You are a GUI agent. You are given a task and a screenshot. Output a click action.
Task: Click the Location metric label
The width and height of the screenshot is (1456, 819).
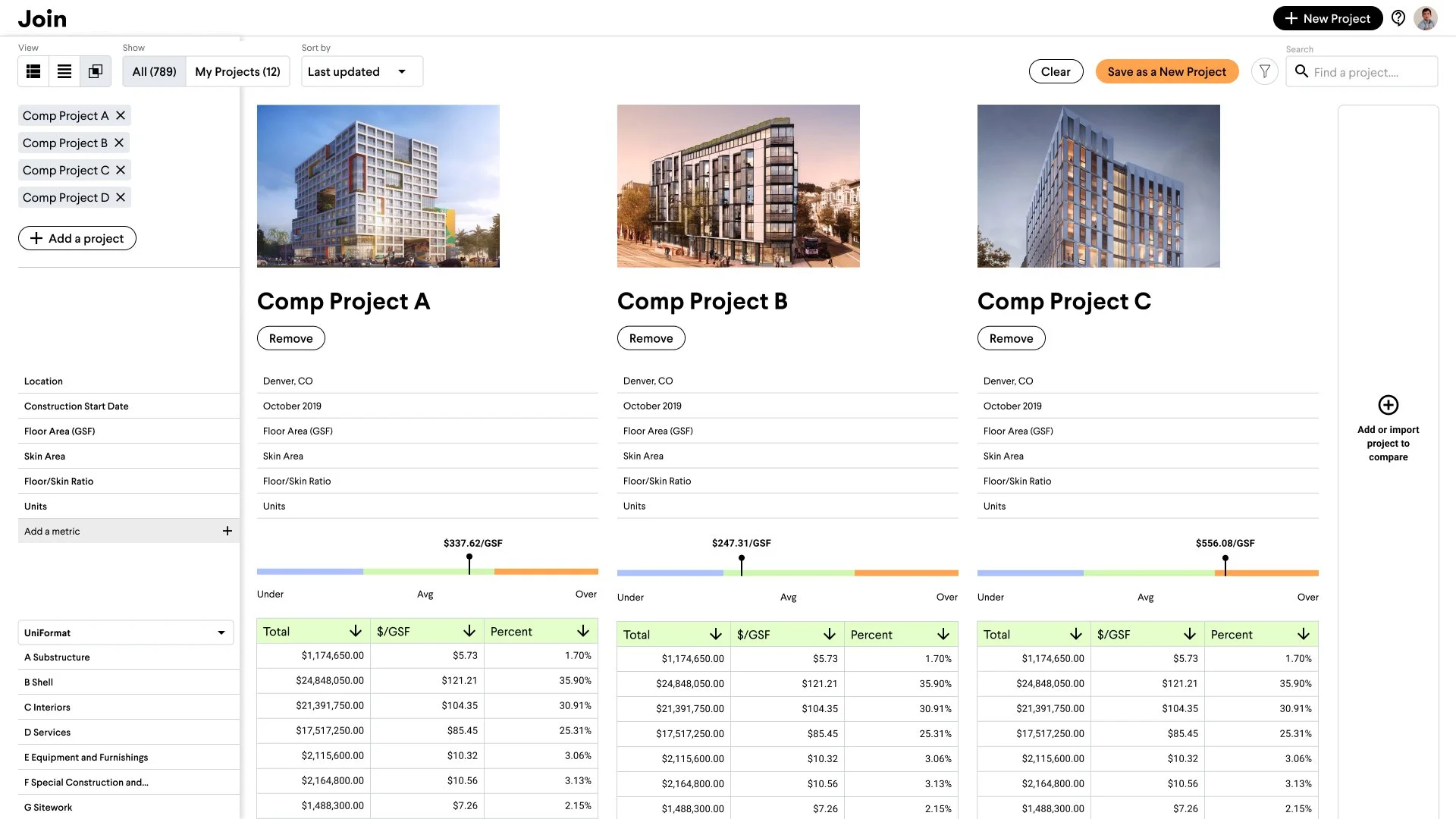pos(43,381)
